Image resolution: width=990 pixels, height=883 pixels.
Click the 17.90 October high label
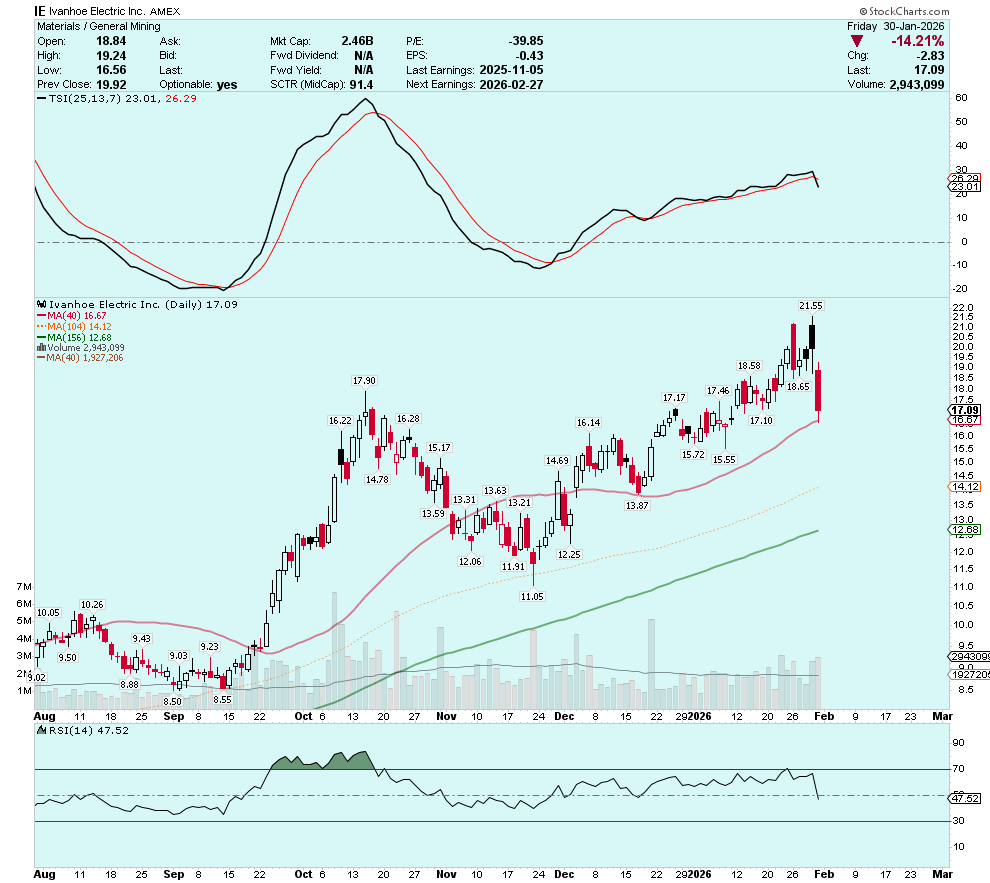click(363, 381)
